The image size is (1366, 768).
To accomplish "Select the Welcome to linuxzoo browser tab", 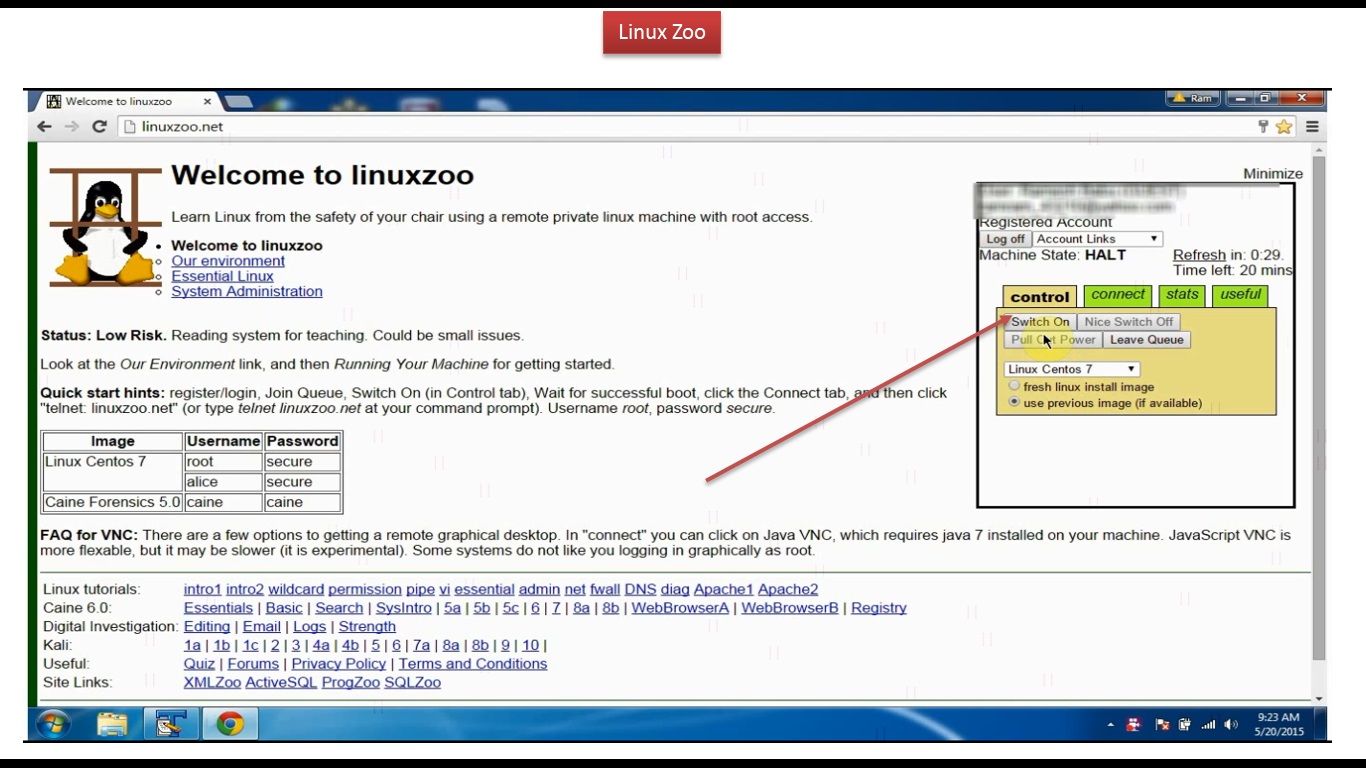I will [x=126, y=101].
